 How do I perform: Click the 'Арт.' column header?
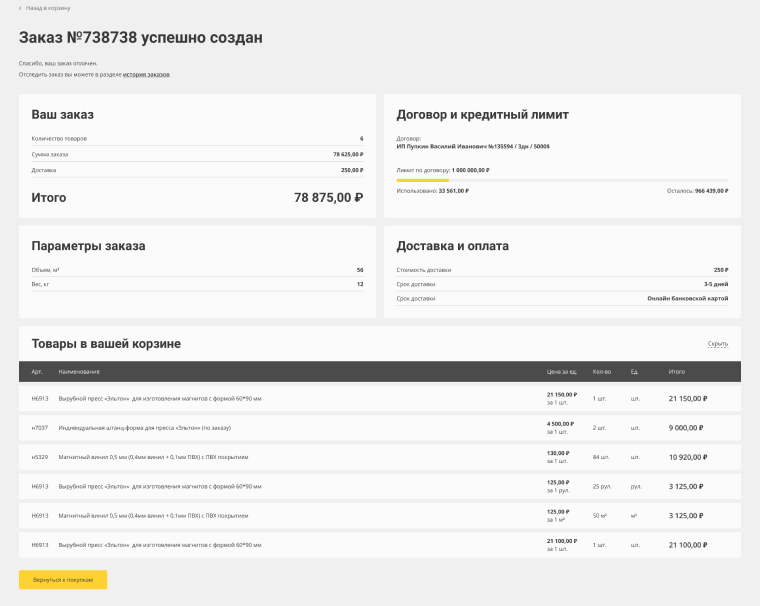(37, 372)
